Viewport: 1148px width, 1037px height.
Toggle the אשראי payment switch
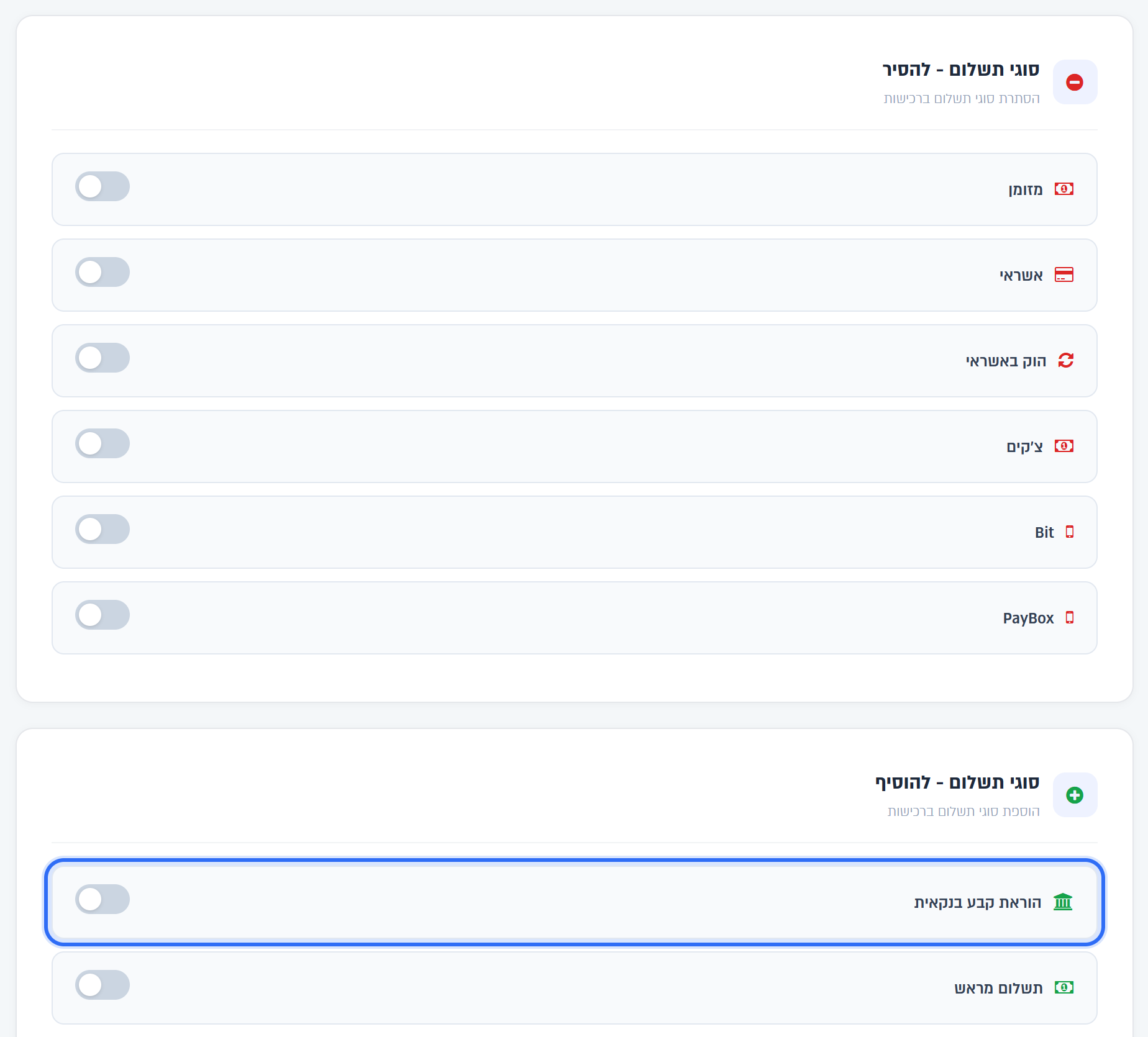(102, 272)
